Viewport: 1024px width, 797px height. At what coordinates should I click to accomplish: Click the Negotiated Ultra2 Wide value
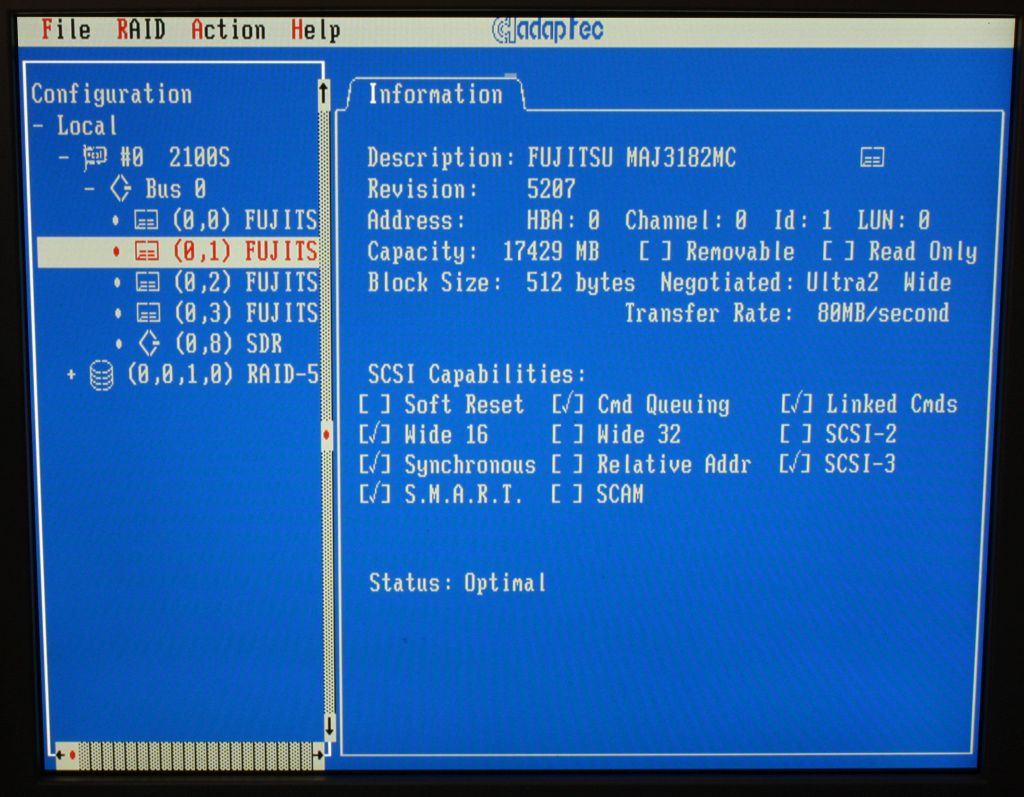[x=878, y=282]
